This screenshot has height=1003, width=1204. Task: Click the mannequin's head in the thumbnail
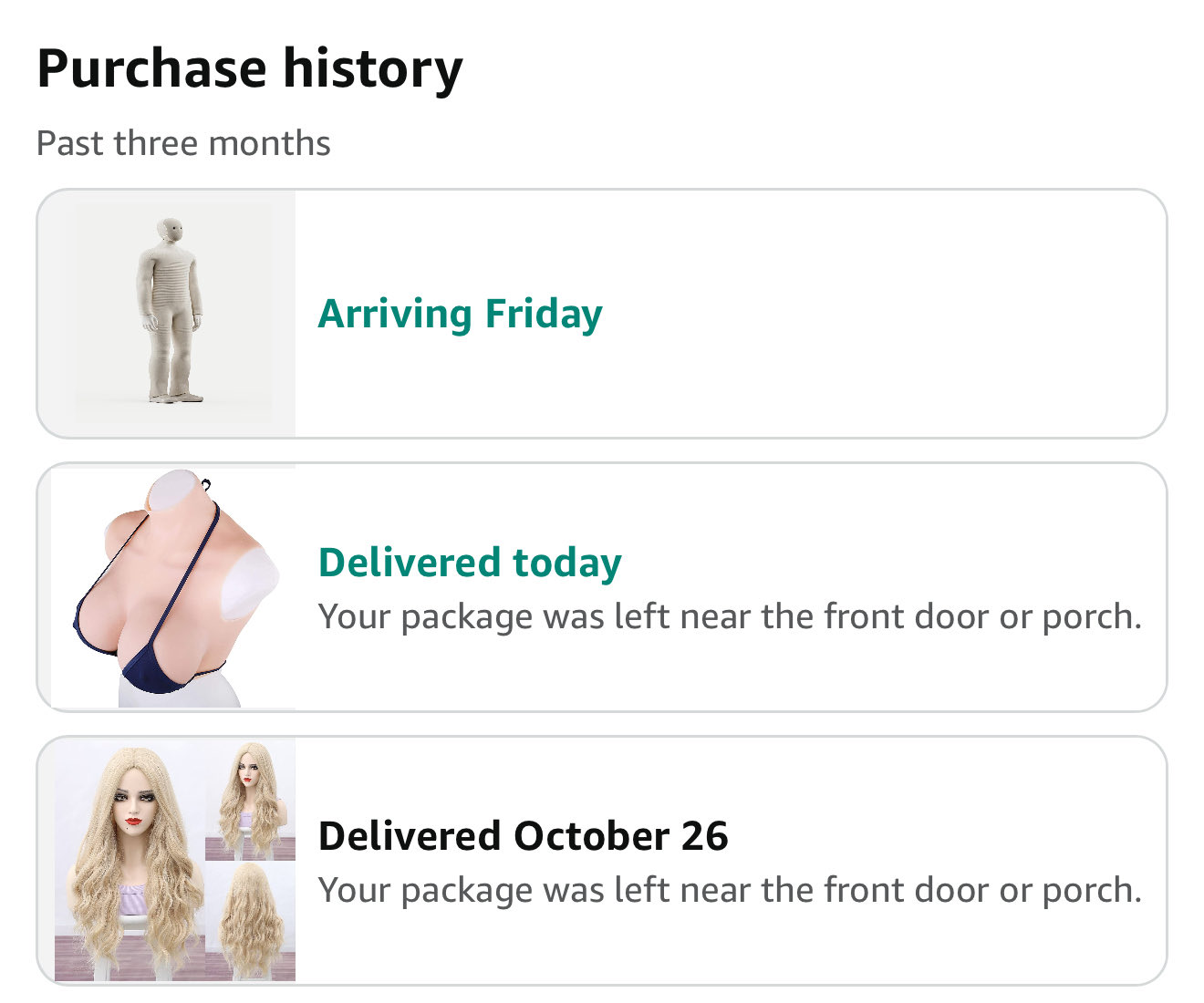pyautogui.click(x=170, y=231)
